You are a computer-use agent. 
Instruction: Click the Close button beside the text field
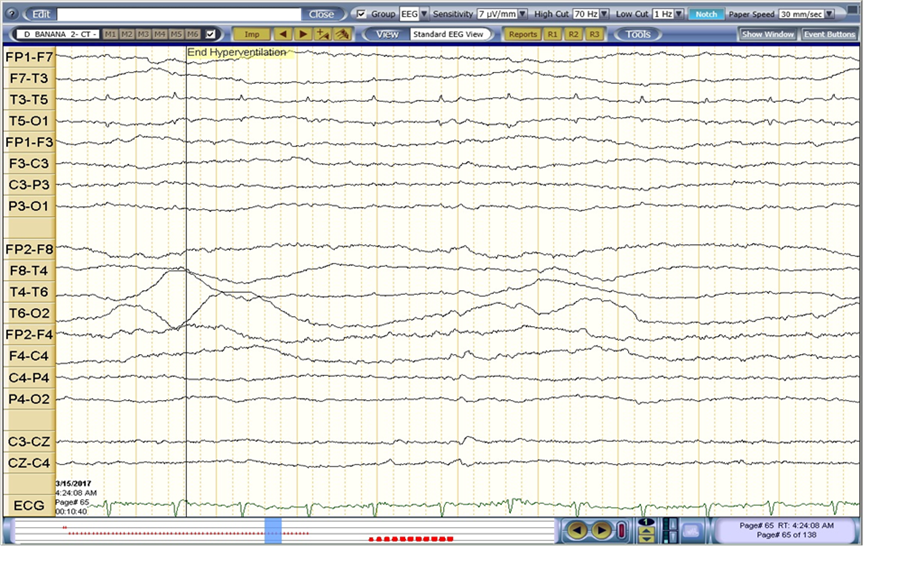[321, 14]
